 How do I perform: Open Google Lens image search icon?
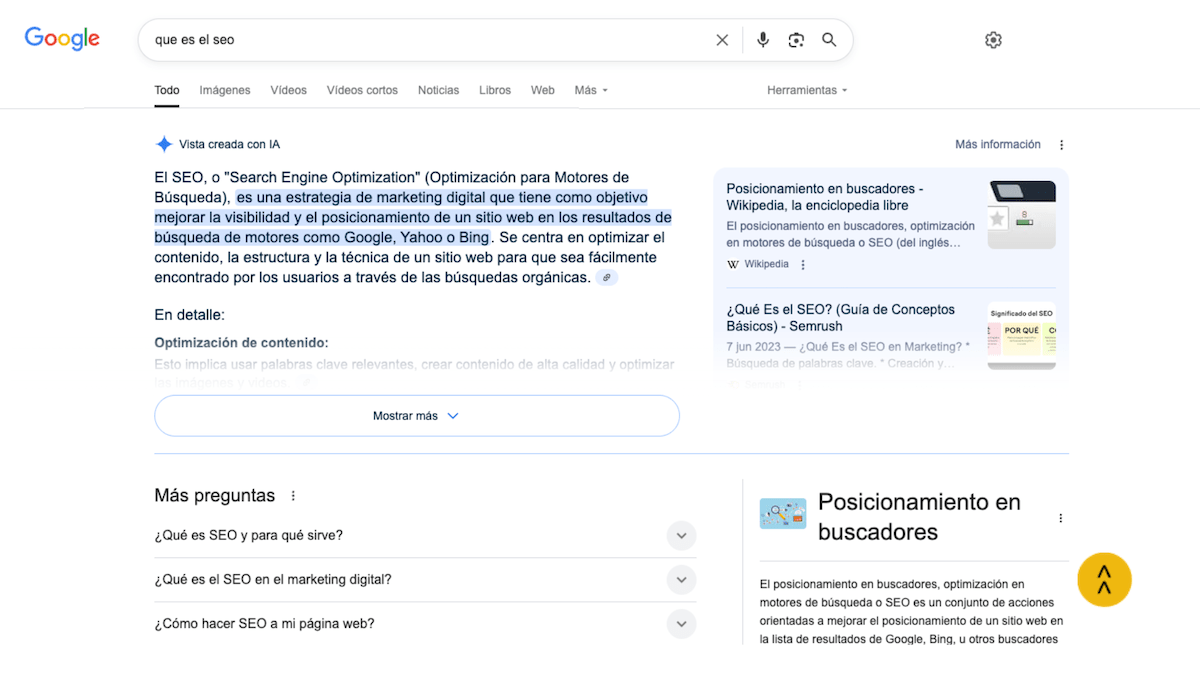(796, 40)
